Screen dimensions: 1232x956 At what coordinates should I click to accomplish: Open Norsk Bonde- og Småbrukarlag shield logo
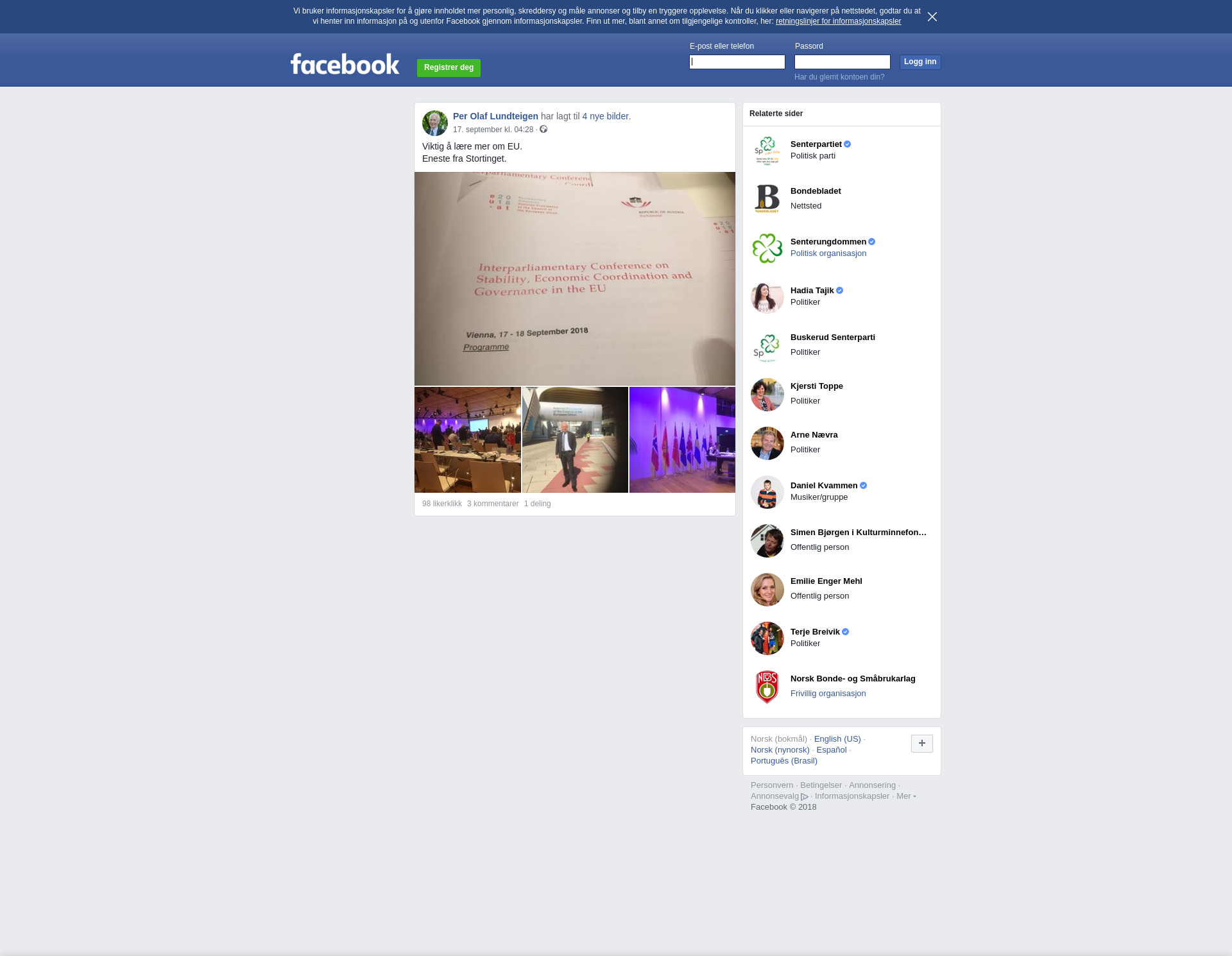[x=767, y=687]
